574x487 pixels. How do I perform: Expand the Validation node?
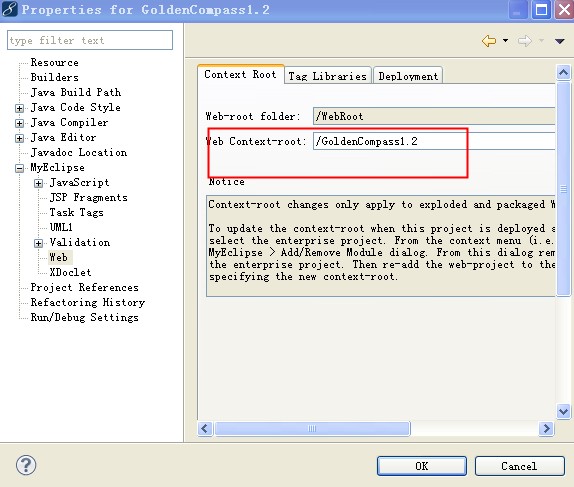click(x=38, y=243)
